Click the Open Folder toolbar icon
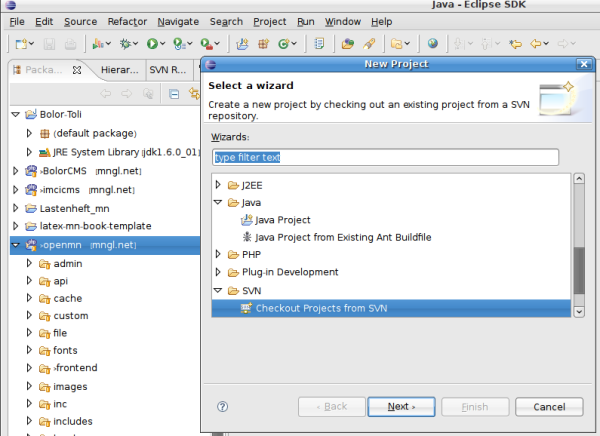600x436 pixels. coord(397,44)
